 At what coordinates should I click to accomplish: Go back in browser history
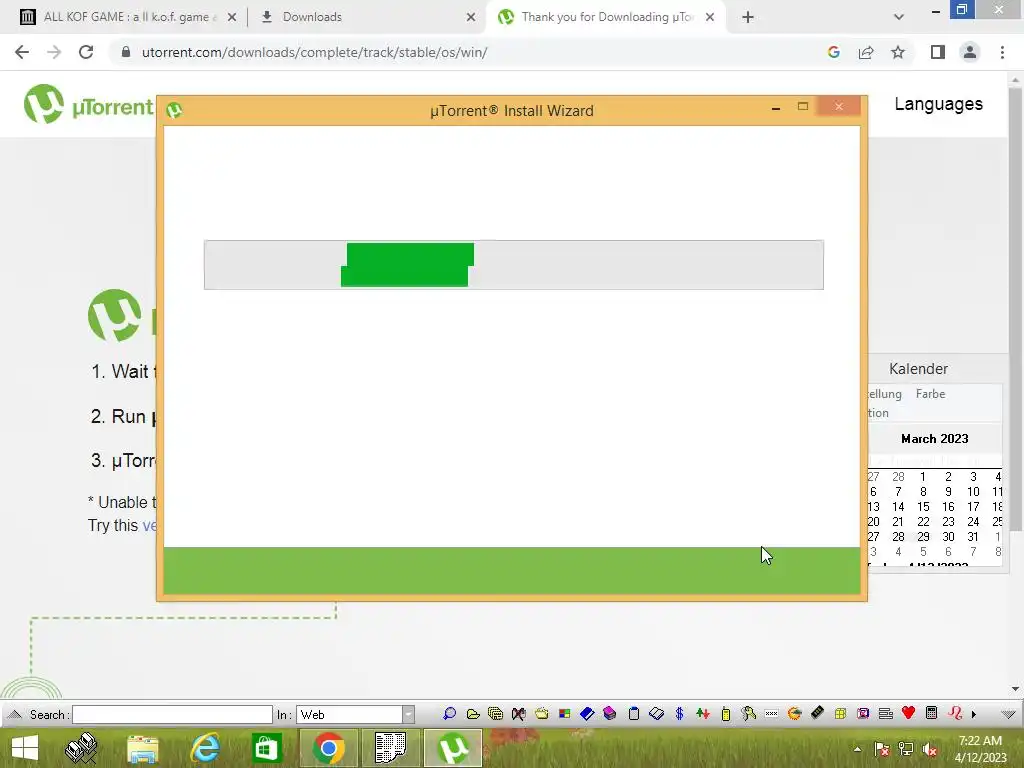22,52
